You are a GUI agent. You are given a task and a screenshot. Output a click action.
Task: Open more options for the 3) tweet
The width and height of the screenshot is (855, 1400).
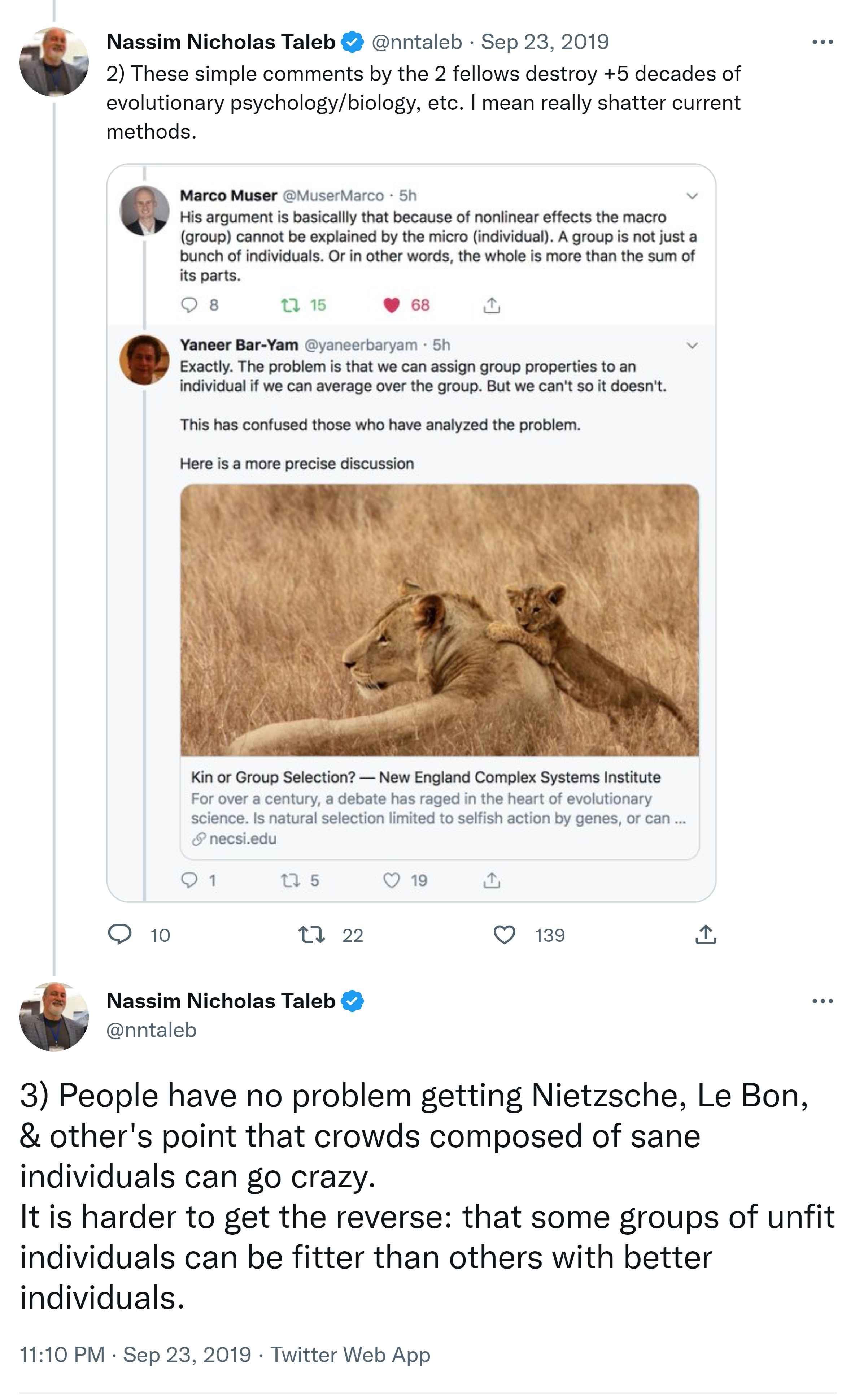pyautogui.click(x=822, y=1001)
